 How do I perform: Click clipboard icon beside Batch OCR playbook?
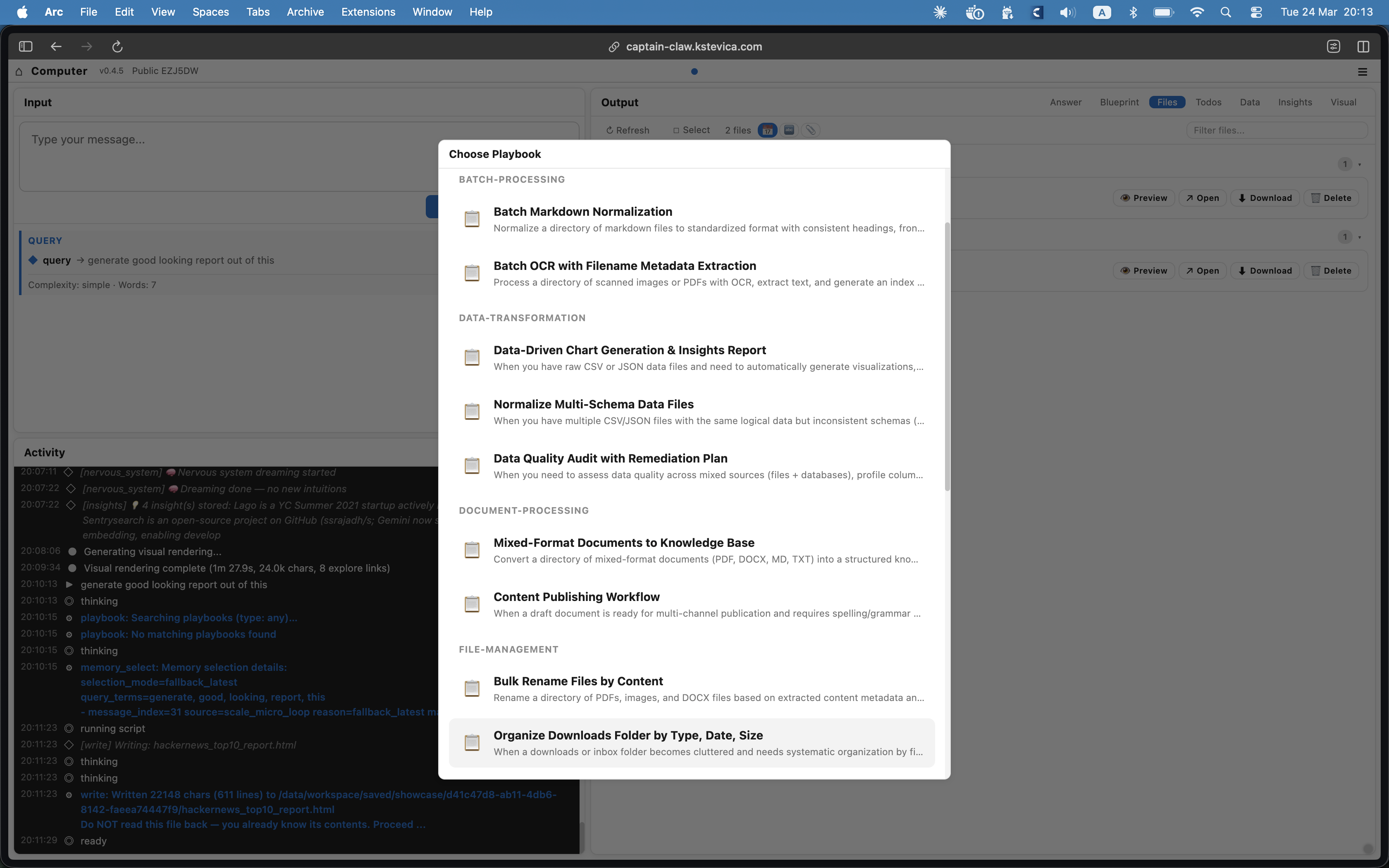472,273
